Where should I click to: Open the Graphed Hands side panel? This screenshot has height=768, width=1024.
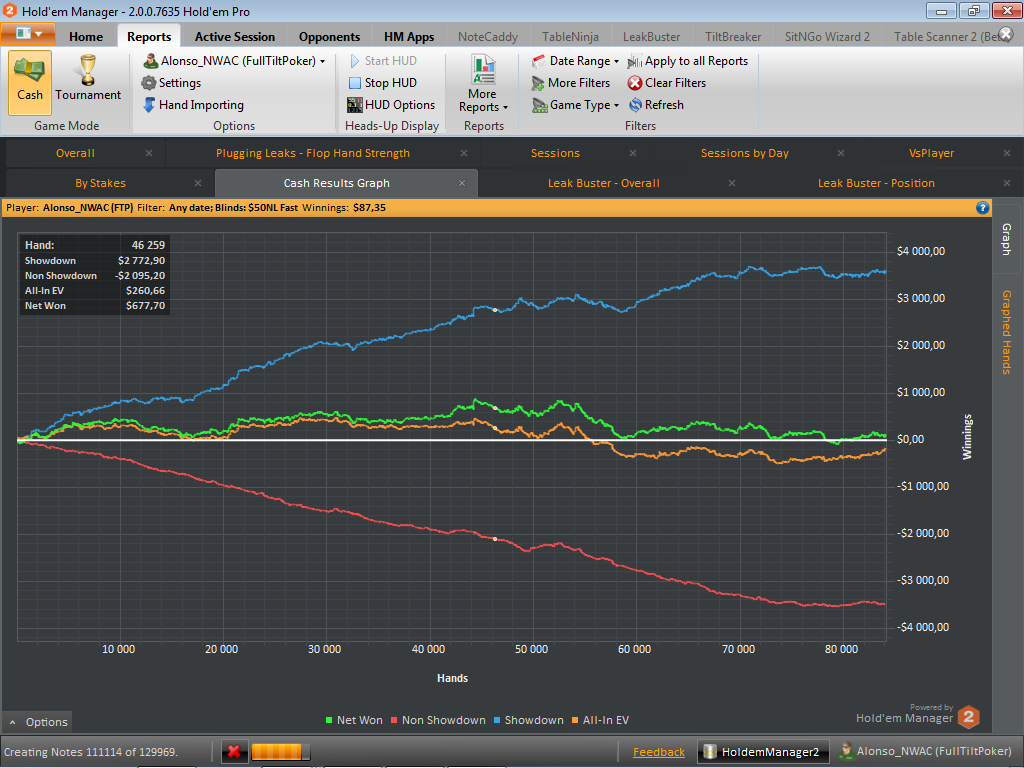click(1007, 332)
